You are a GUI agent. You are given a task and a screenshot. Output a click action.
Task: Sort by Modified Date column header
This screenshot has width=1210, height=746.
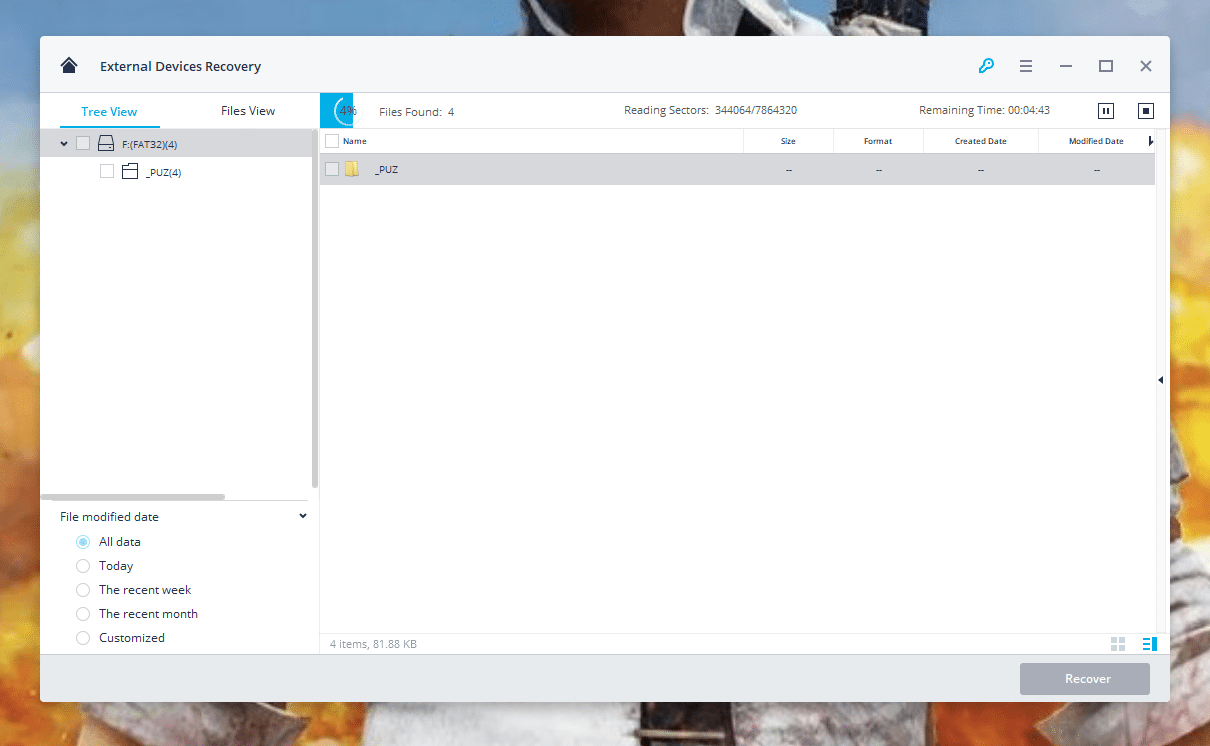tap(1096, 141)
